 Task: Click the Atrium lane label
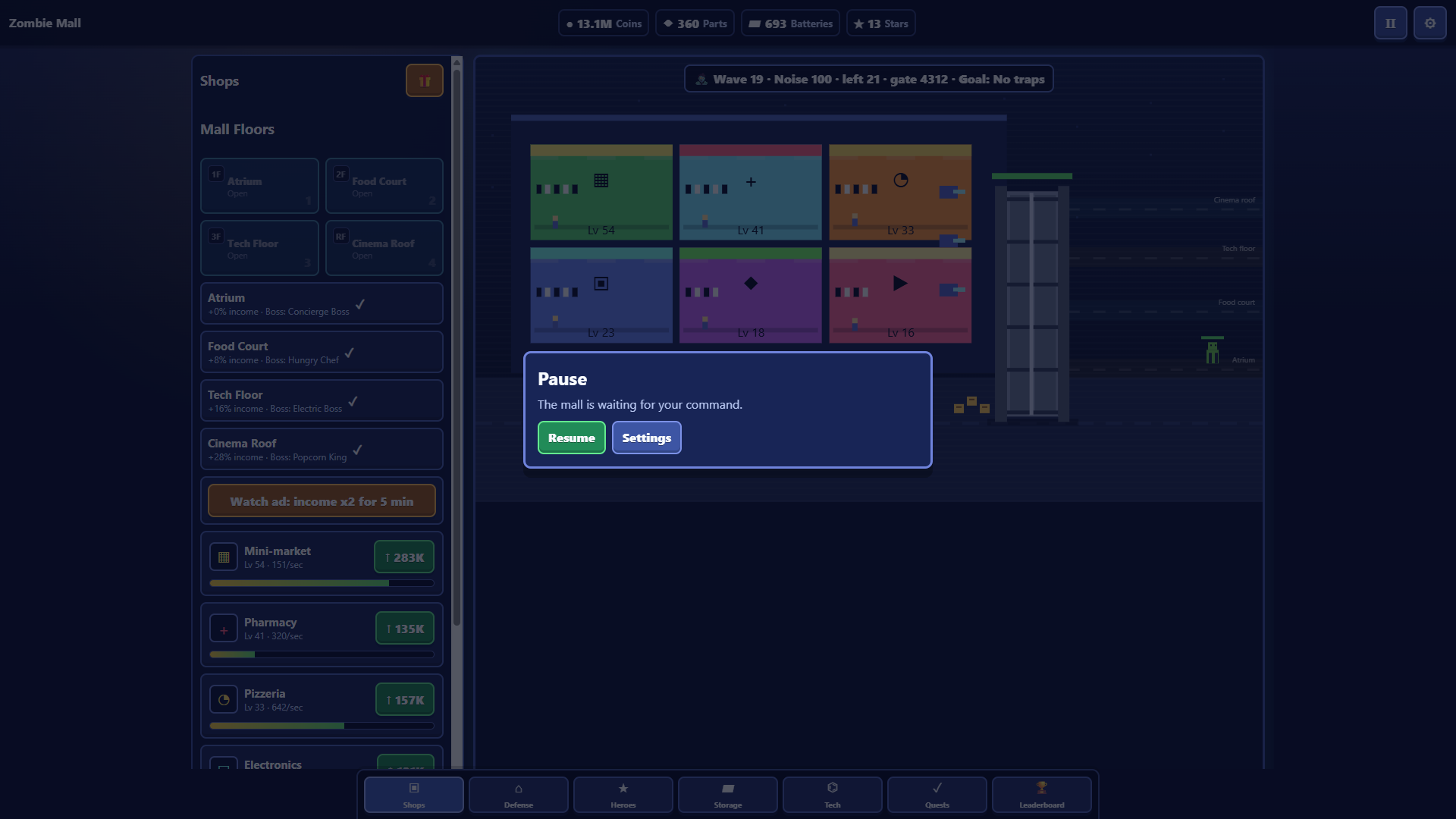click(1243, 360)
